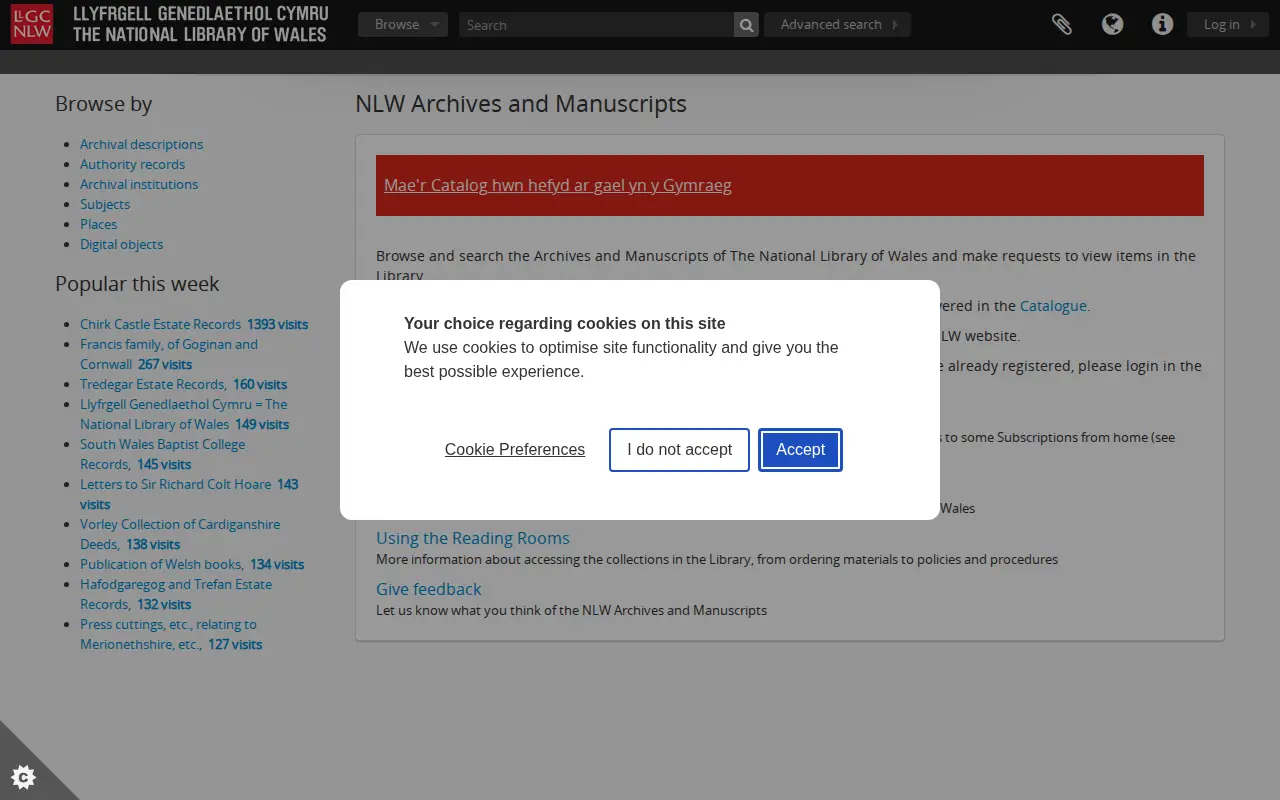
Task: Choose I do not accept cookies
Action: (679, 450)
